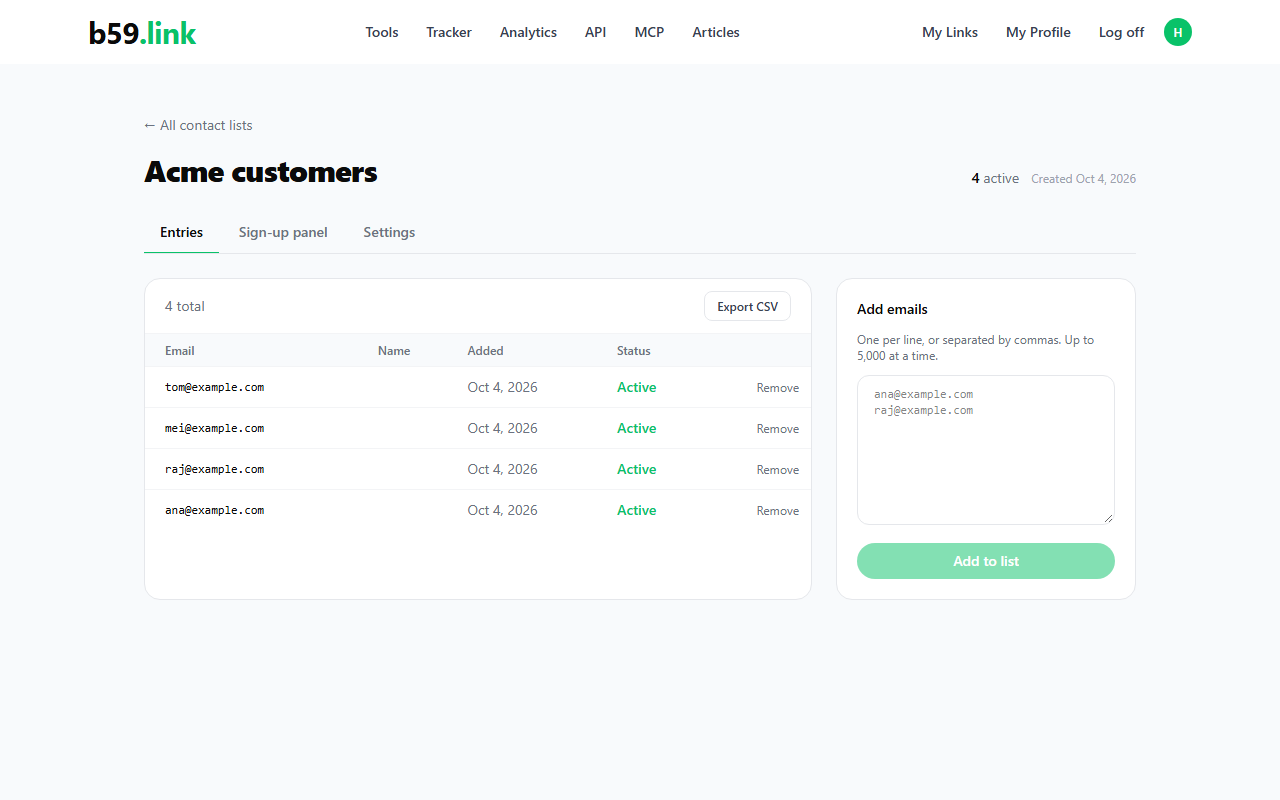The image size is (1280, 800).
Task: Log off from the account
Action: pos(1121,32)
